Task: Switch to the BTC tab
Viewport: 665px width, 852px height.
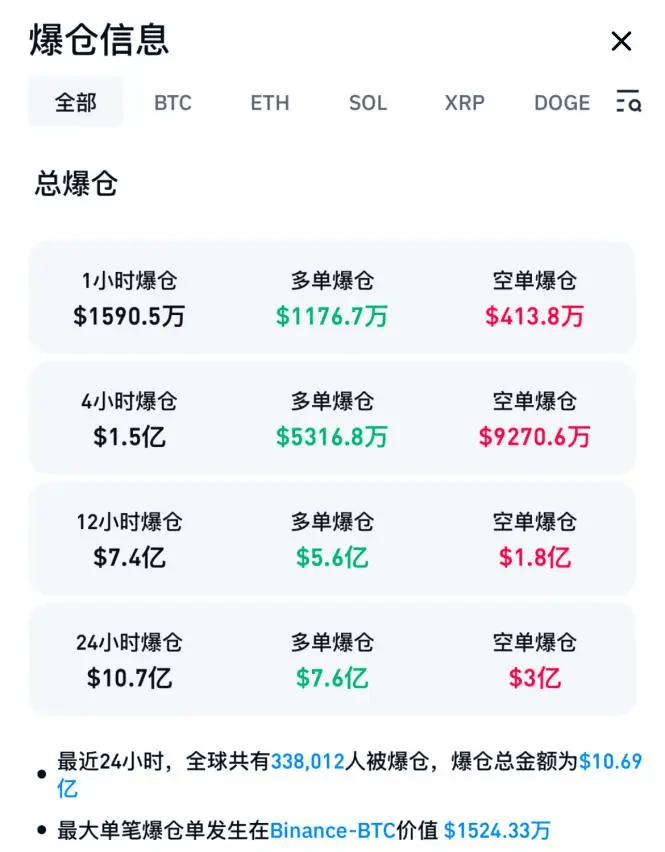Action: coord(172,103)
